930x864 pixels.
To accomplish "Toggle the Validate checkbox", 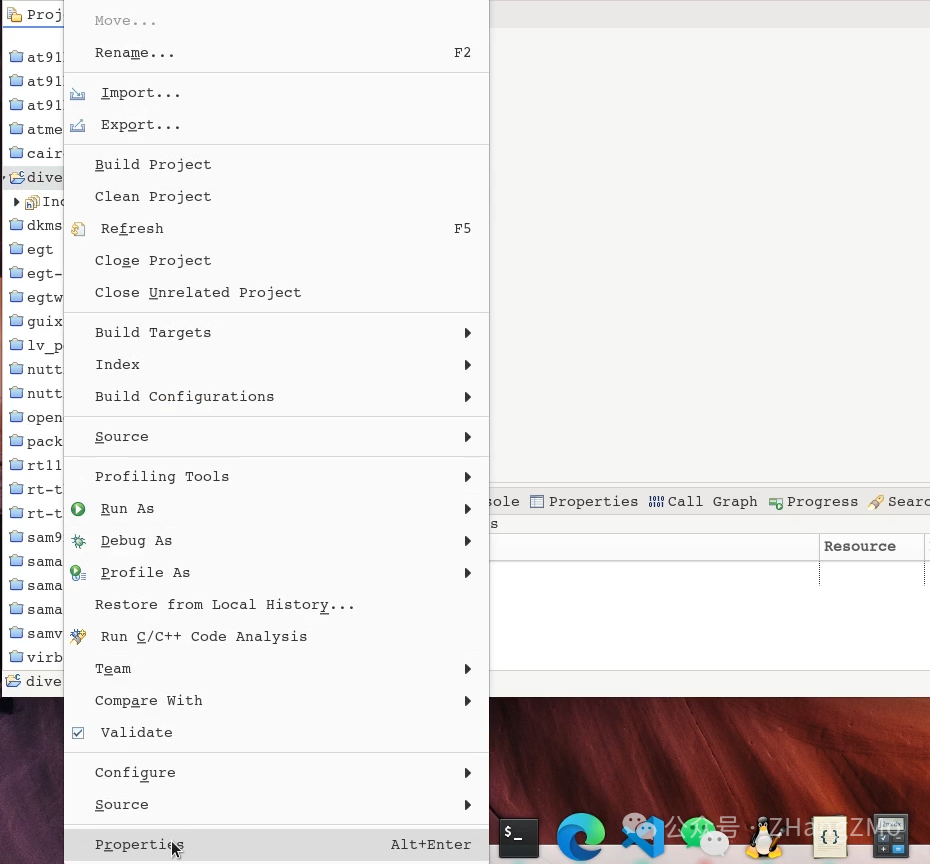I will 78,733.
